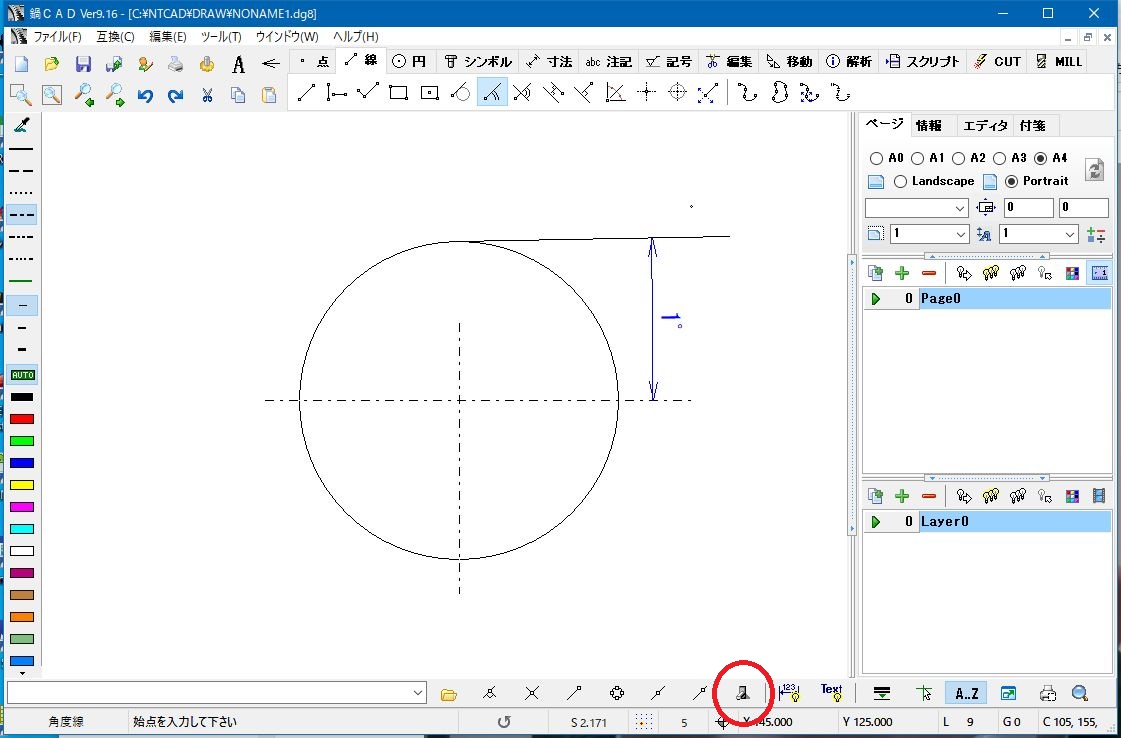Select A3 paper size
The height and width of the screenshot is (738, 1121).
click(1010, 158)
